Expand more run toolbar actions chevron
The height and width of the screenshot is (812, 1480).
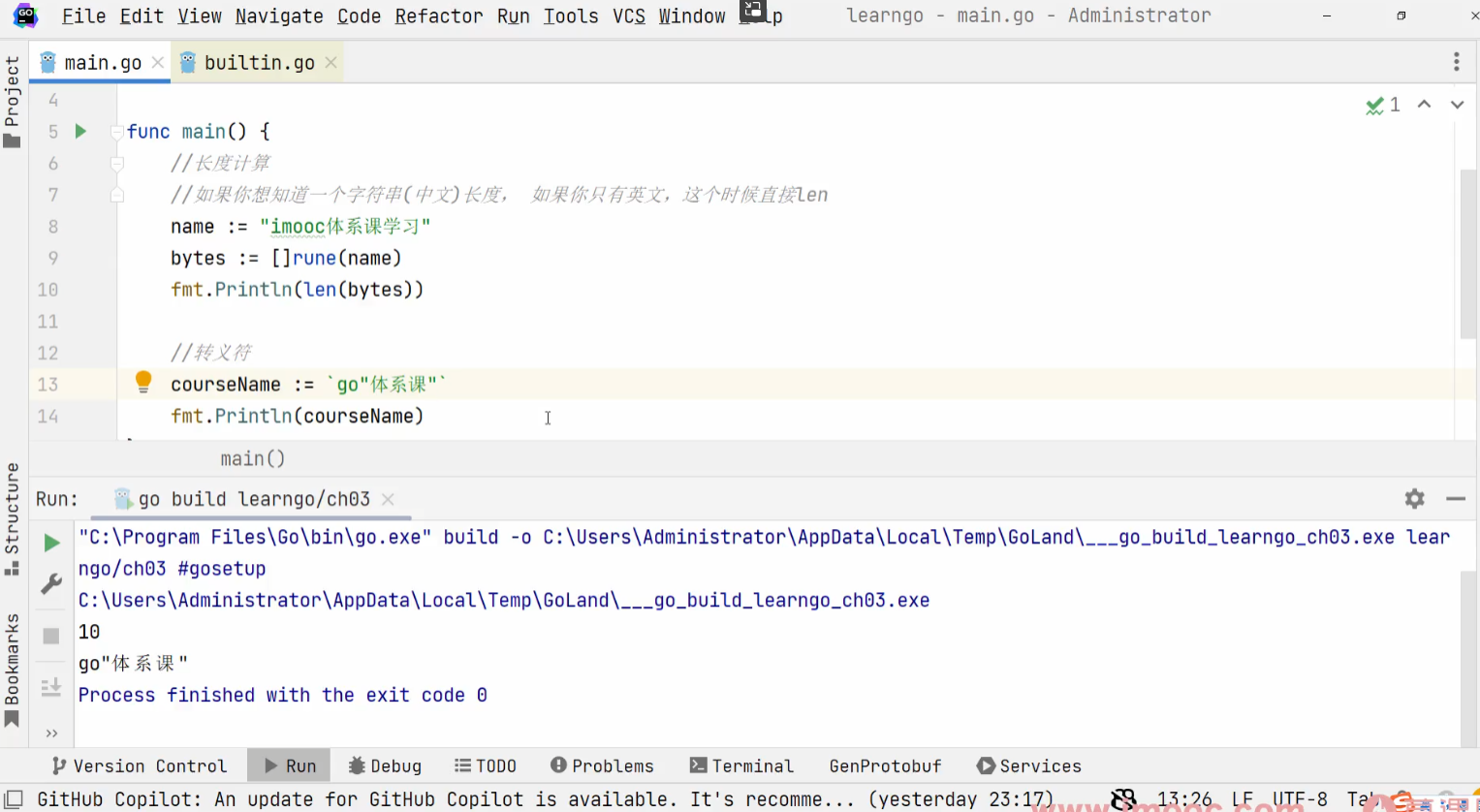click(51, 734)
